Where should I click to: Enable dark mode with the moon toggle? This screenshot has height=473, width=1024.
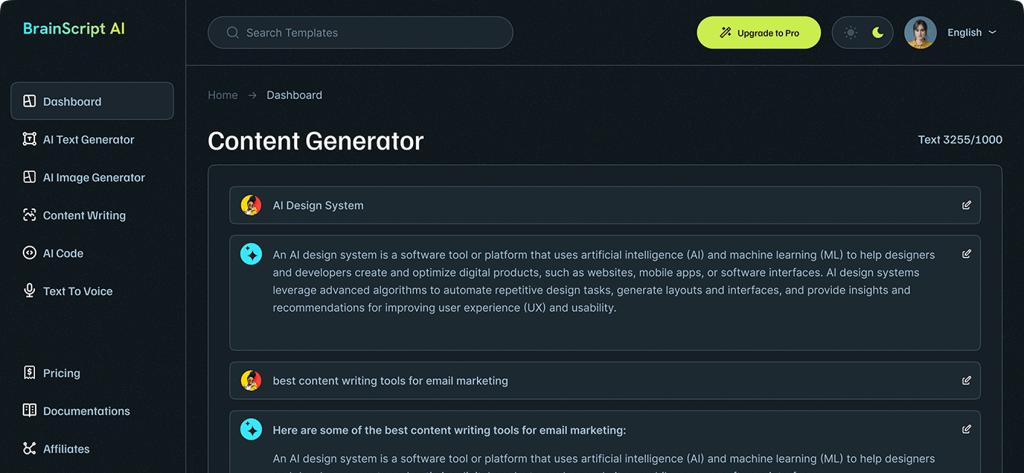(x=877, y=33)
